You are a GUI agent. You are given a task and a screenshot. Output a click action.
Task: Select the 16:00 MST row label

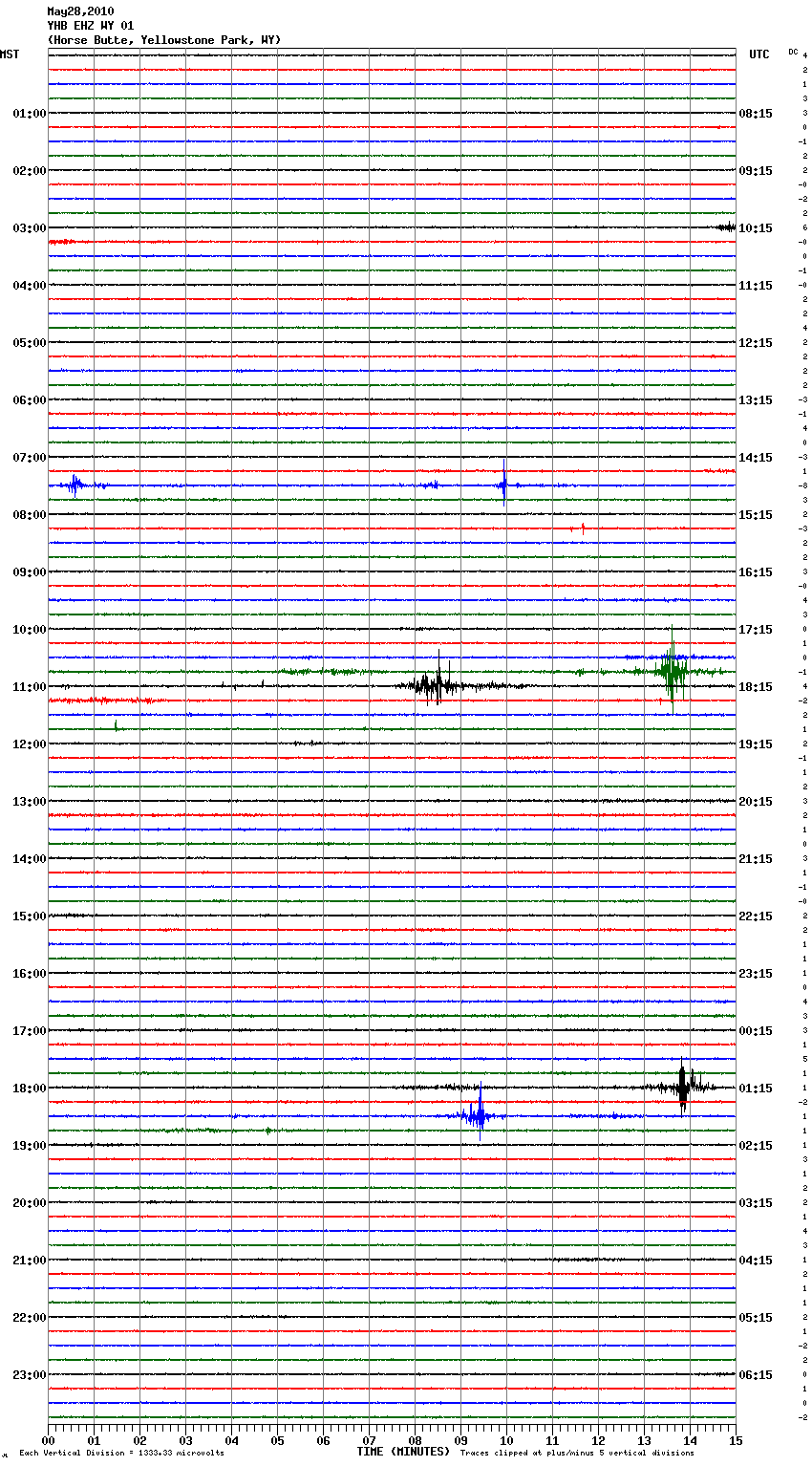[29, 974]
